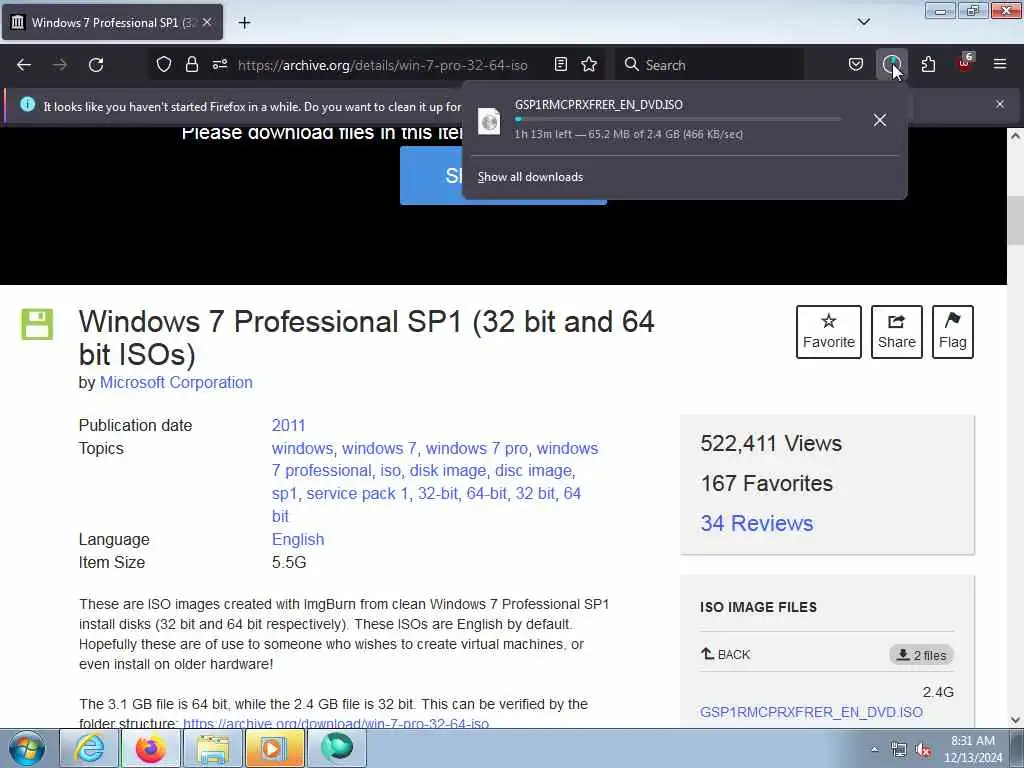
Task: Open the 2011 publication date link
Action: [x=288, y=426]
